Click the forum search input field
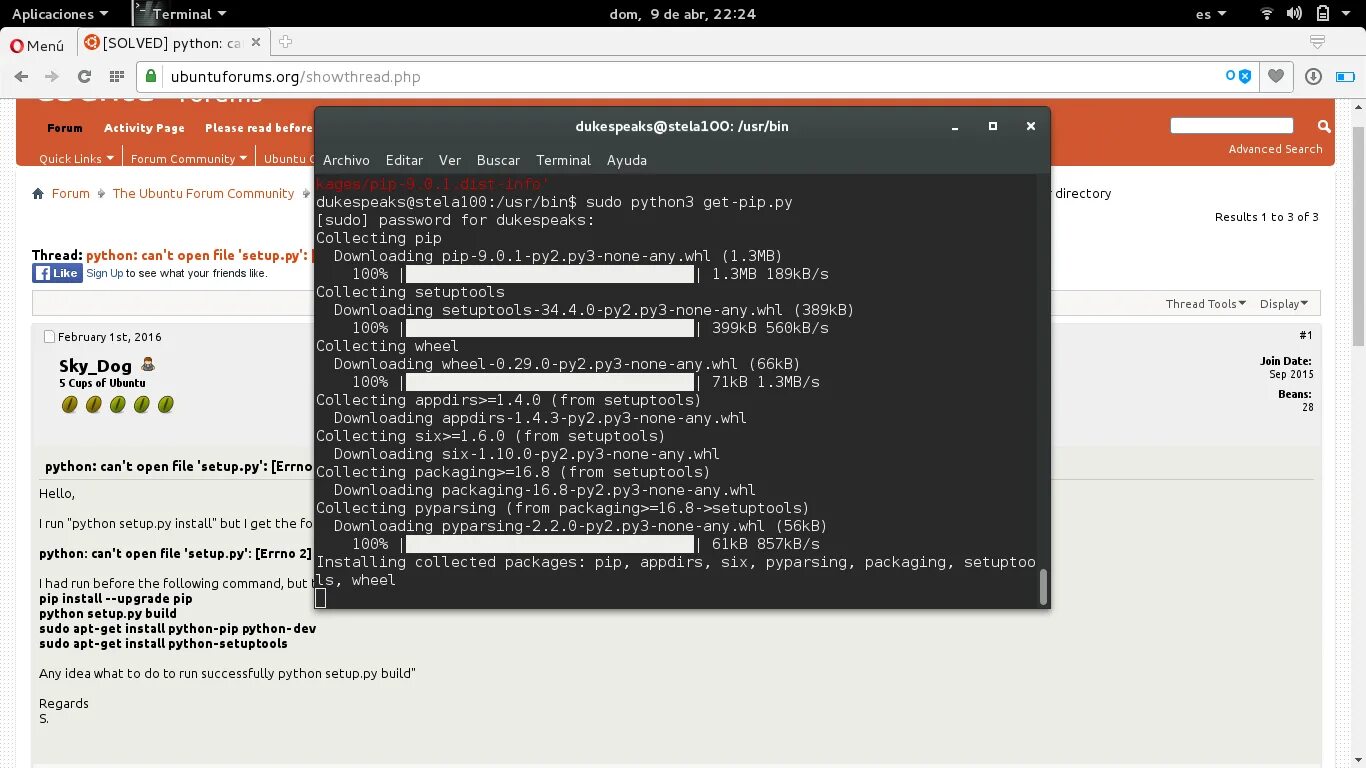 pos(1232,125)
